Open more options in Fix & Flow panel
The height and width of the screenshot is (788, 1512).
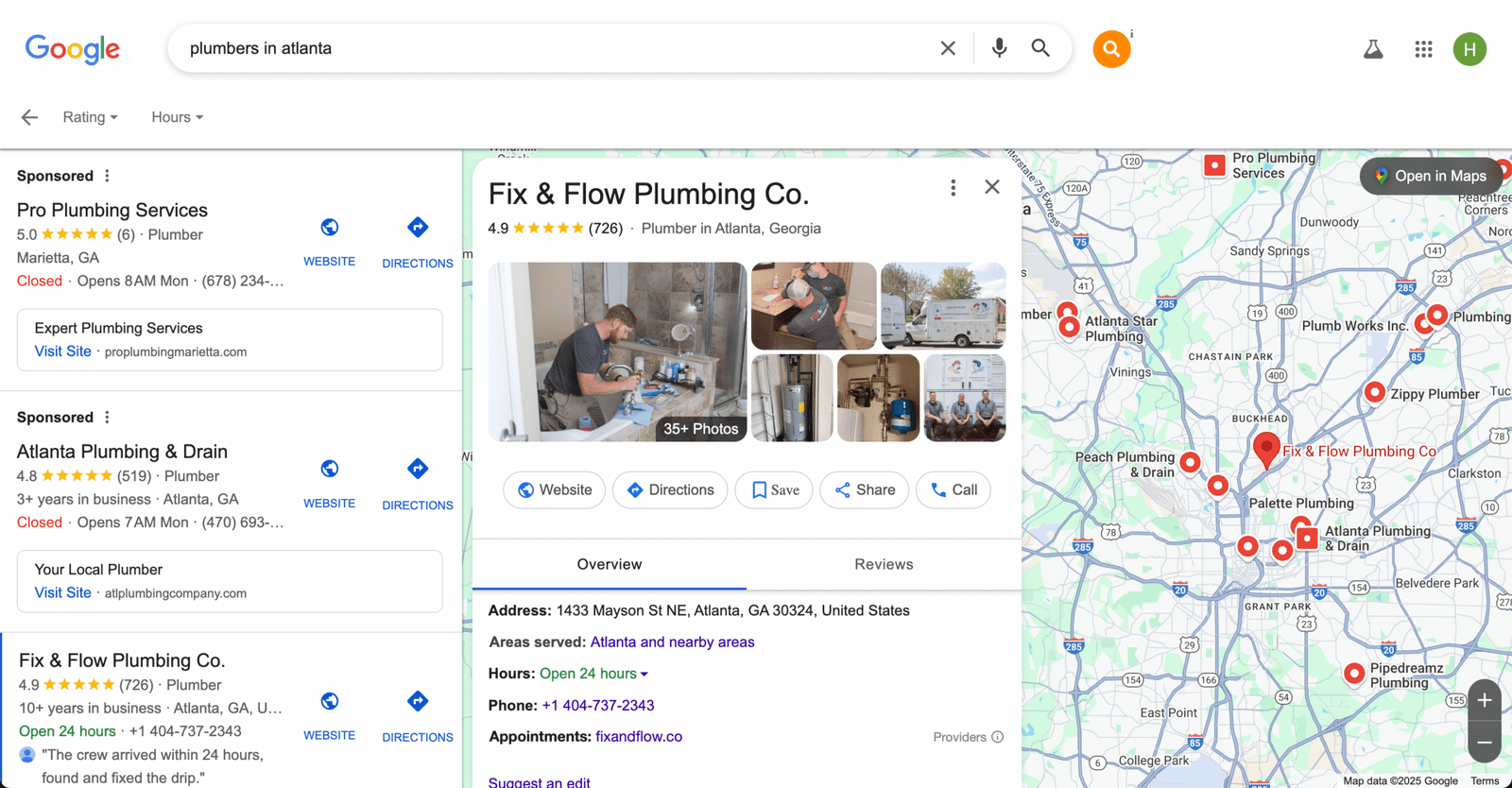click(x=953, y=188)
